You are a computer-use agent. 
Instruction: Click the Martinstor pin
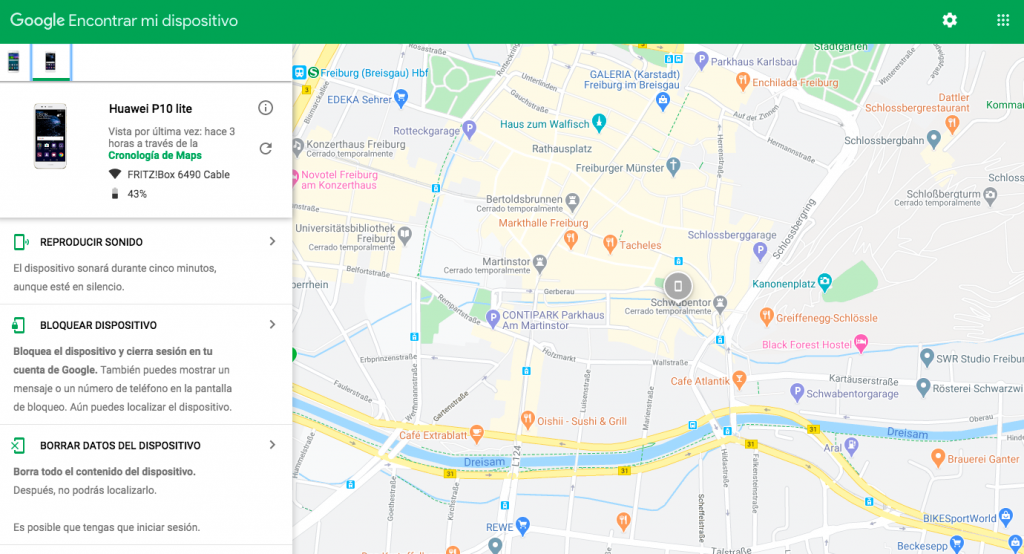(x=539, y=263)
